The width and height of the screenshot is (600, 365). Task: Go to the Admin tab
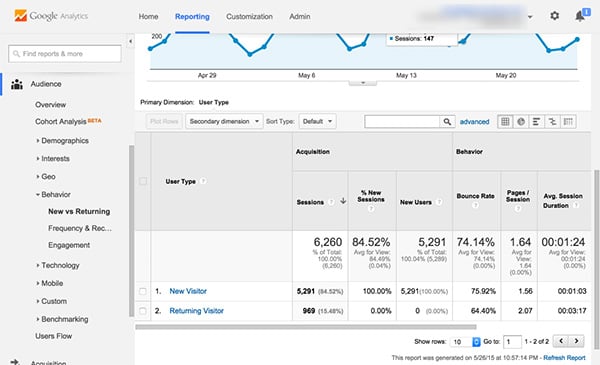coord(300,16)
